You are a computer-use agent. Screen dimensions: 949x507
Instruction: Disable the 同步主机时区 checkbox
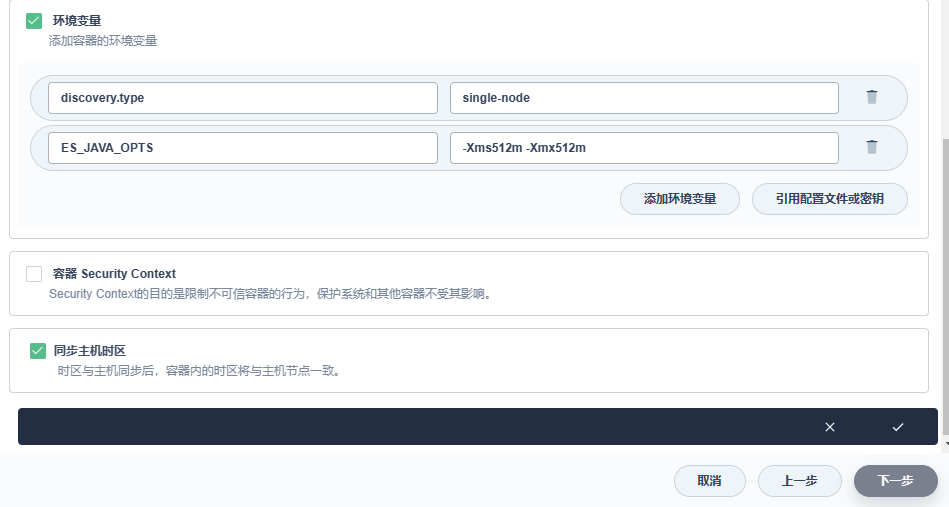click(38, 351)
